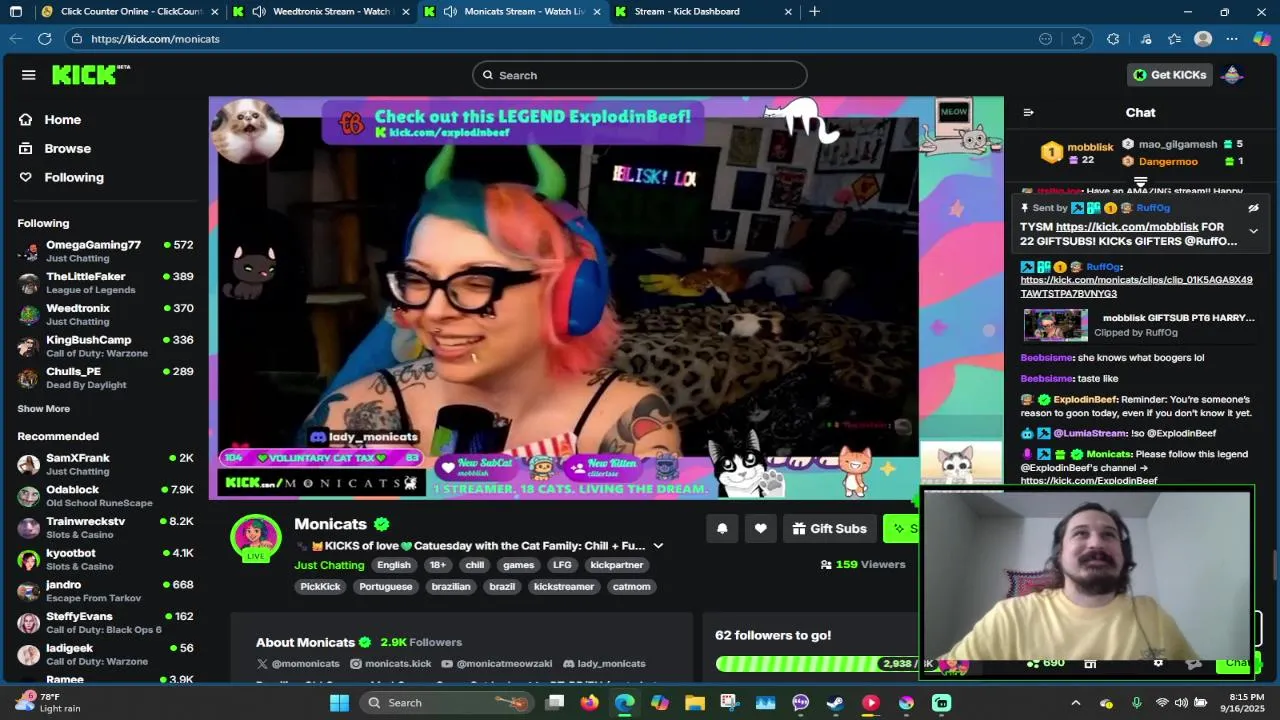This screenshot has width=1280, height=720.
Task: Click the @monicats X link
Action: pos(298,664)
